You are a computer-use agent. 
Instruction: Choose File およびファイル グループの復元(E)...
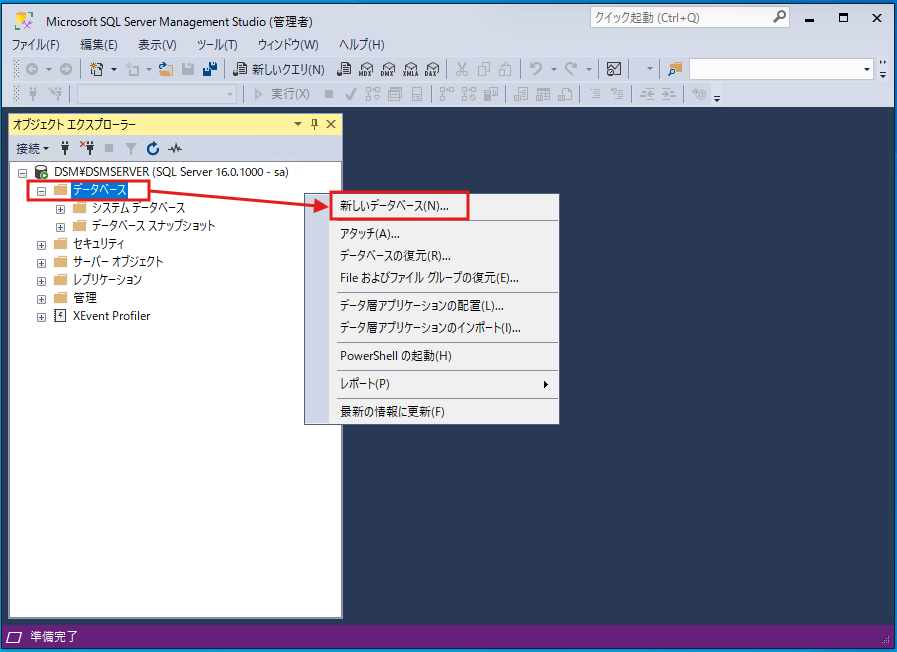429,278
